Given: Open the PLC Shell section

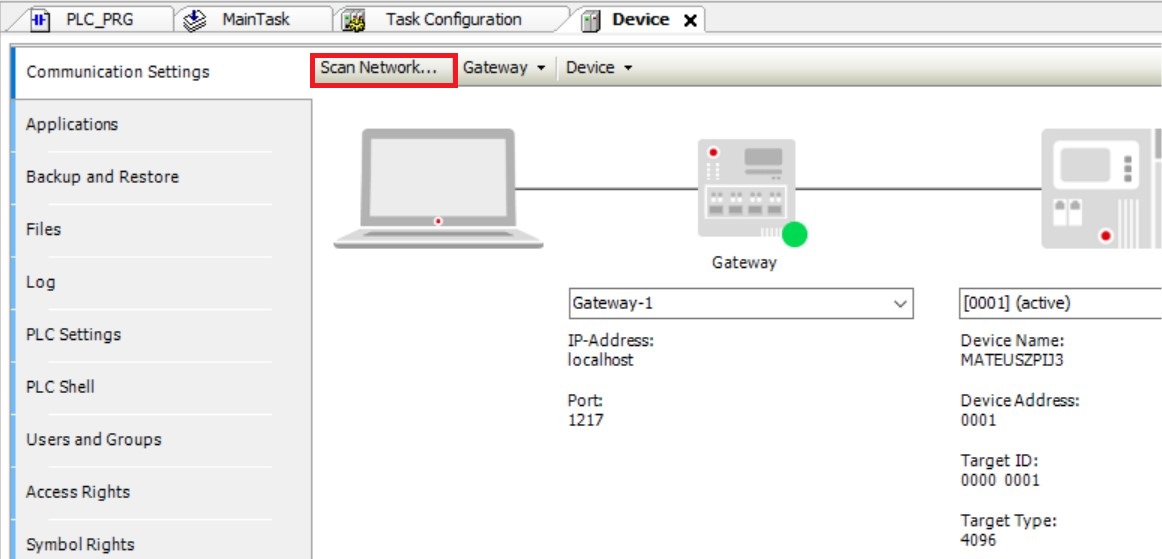Looking at the screenshot, I should tap(62, 387).
